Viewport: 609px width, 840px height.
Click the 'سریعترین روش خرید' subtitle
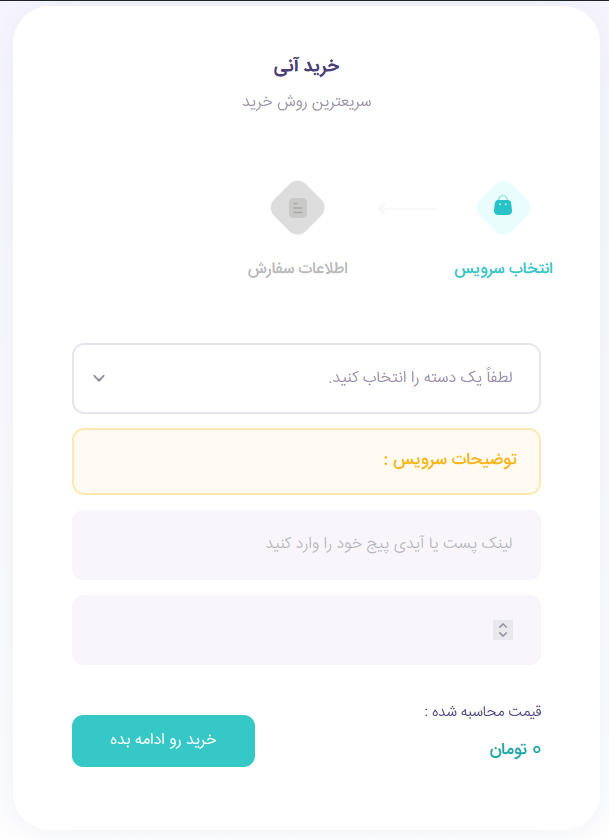pyautogui.click(x=307, y=101)
